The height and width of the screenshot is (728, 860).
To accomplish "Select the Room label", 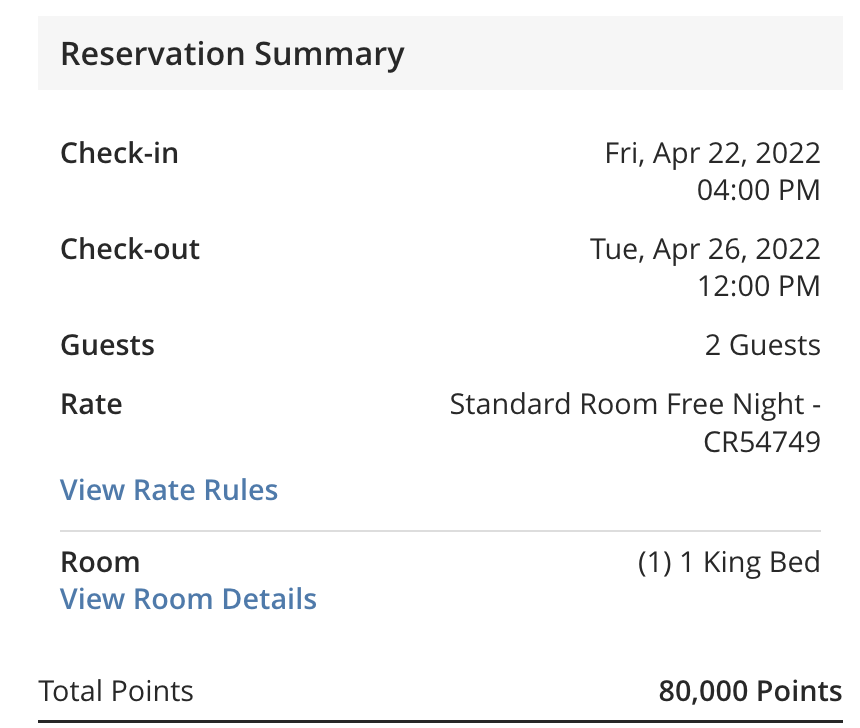I will pyautogui.click(x=100, y=562).
